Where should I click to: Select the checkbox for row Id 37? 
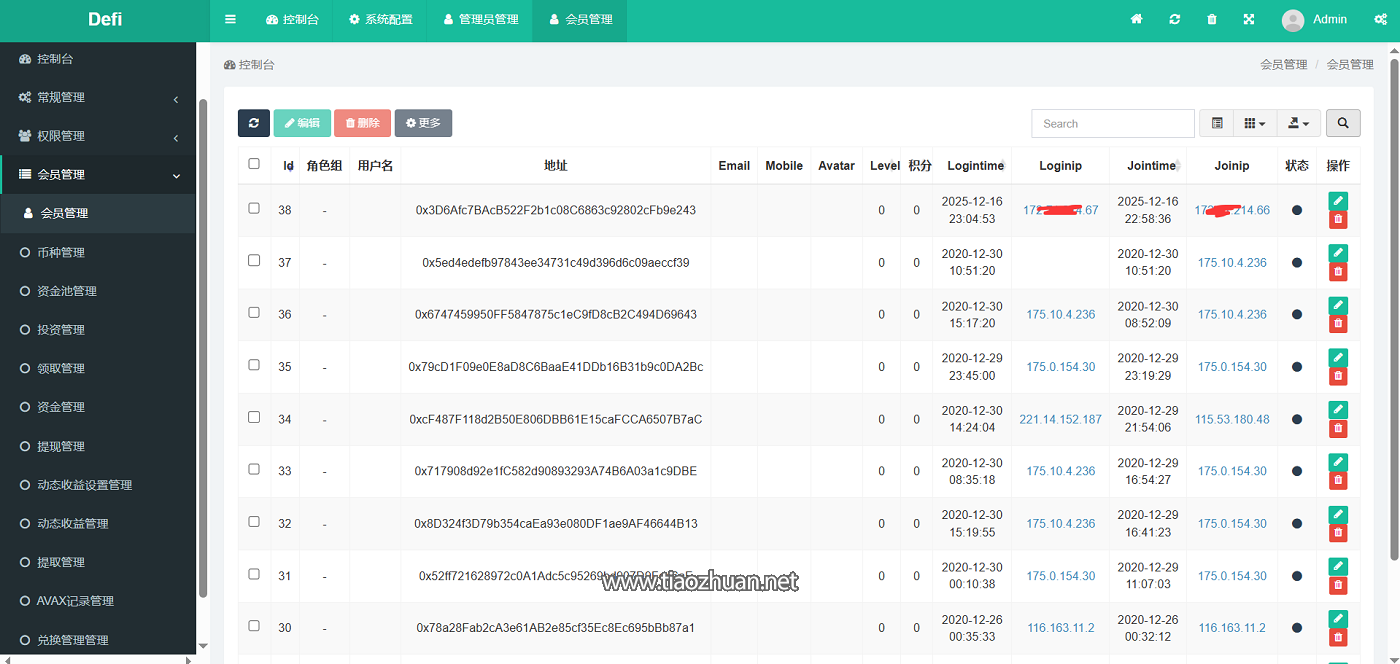click(x=254, y=261)
